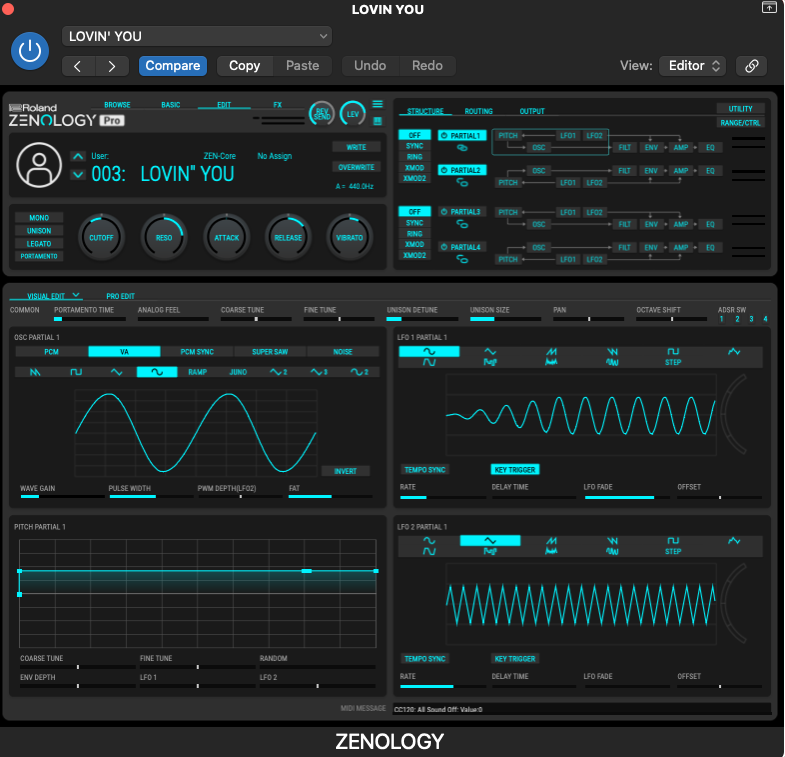Open the View Editor selector

[x=693, y=66]
